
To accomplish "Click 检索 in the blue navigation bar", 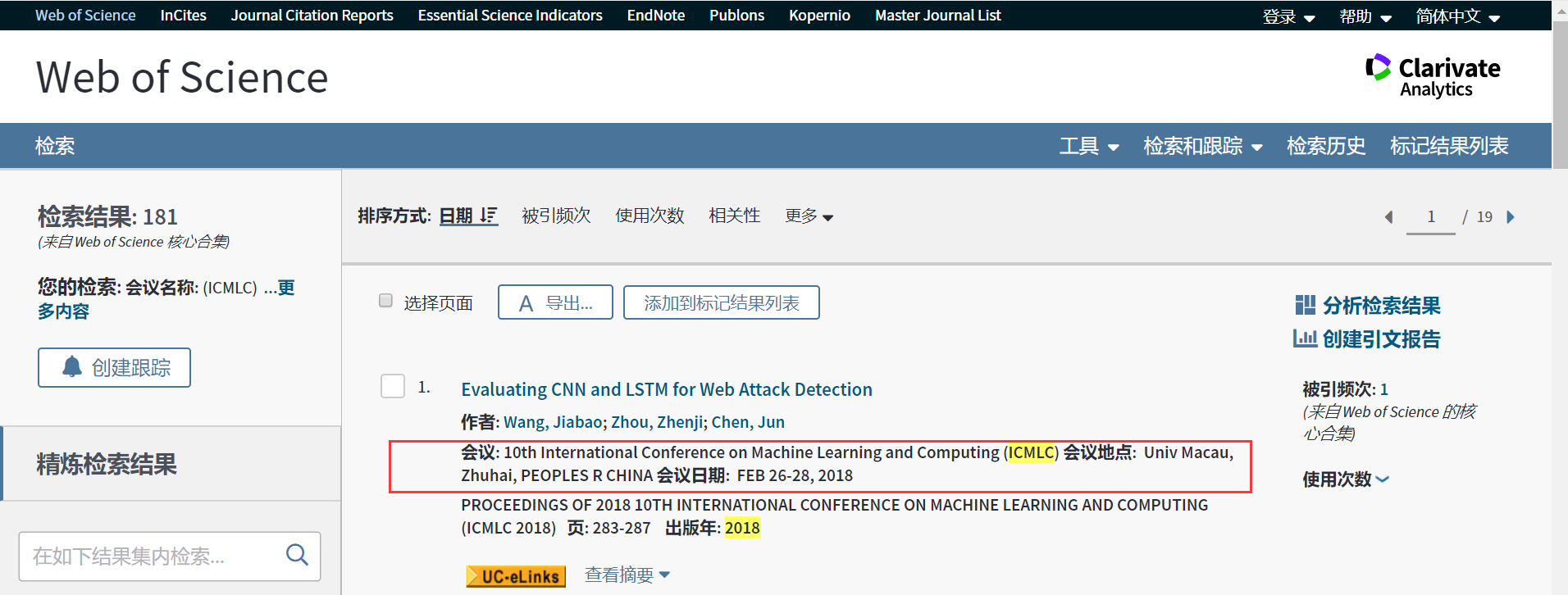I will pyautogui.click(x=55, y=146).
